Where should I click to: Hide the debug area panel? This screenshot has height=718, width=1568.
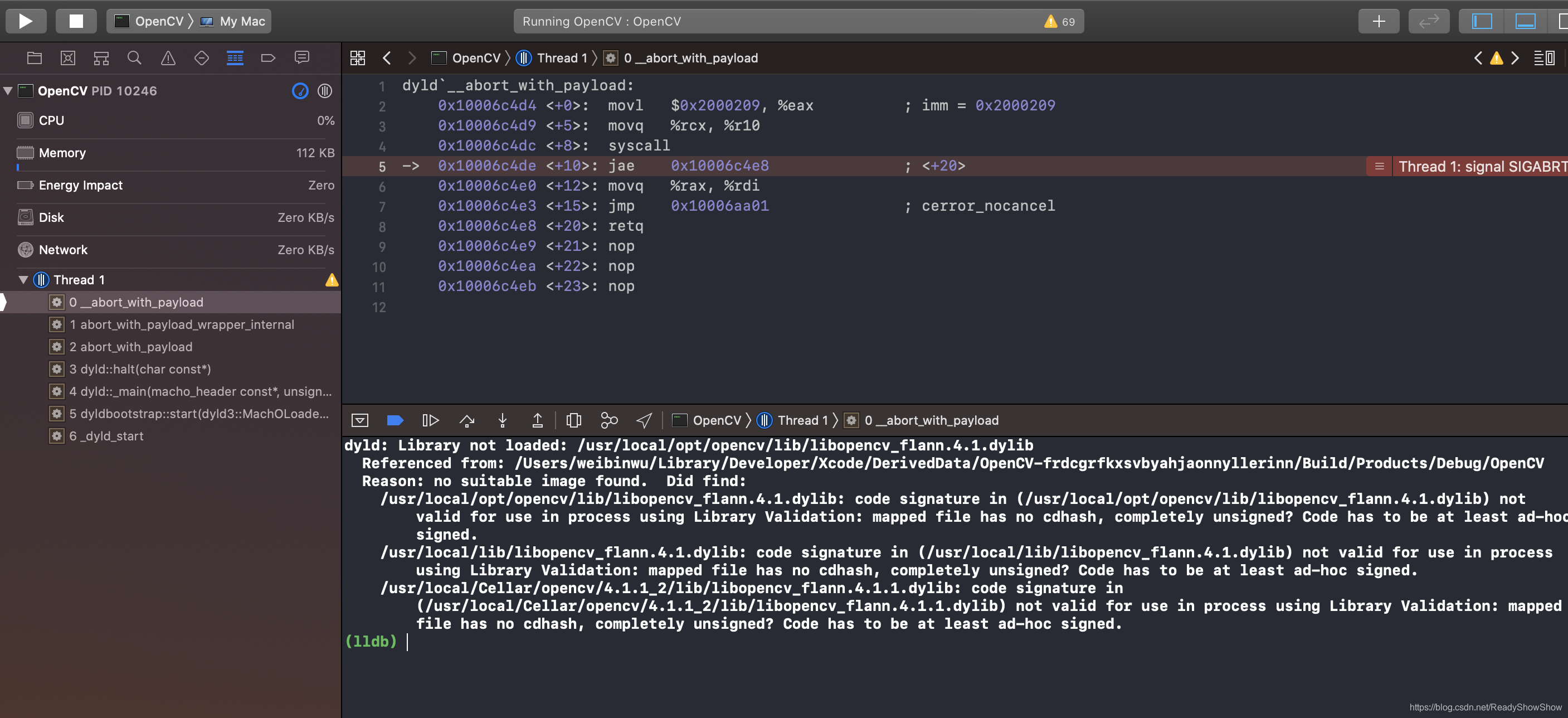[1525, 21]
